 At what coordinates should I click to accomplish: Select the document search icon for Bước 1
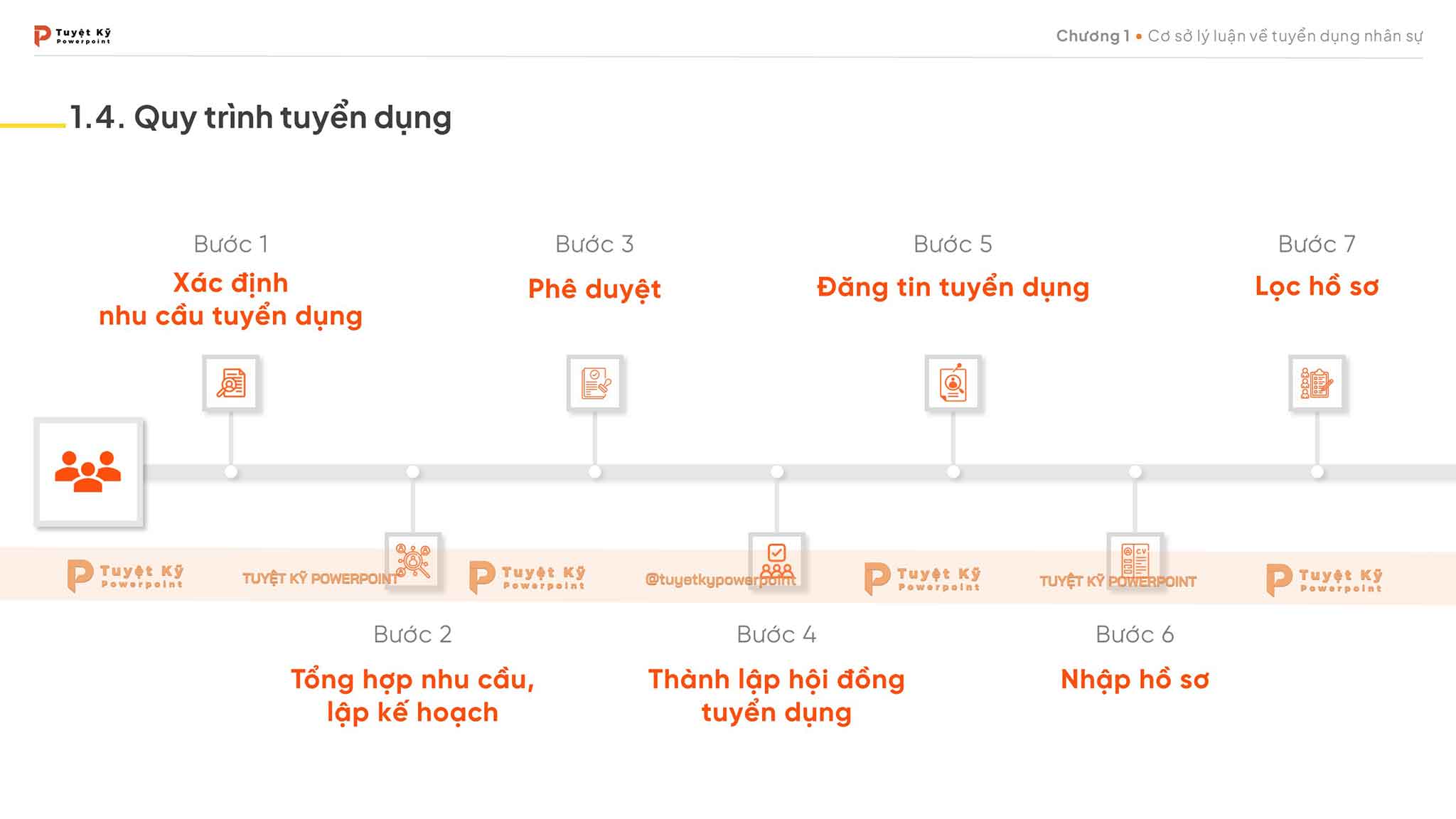231,383
